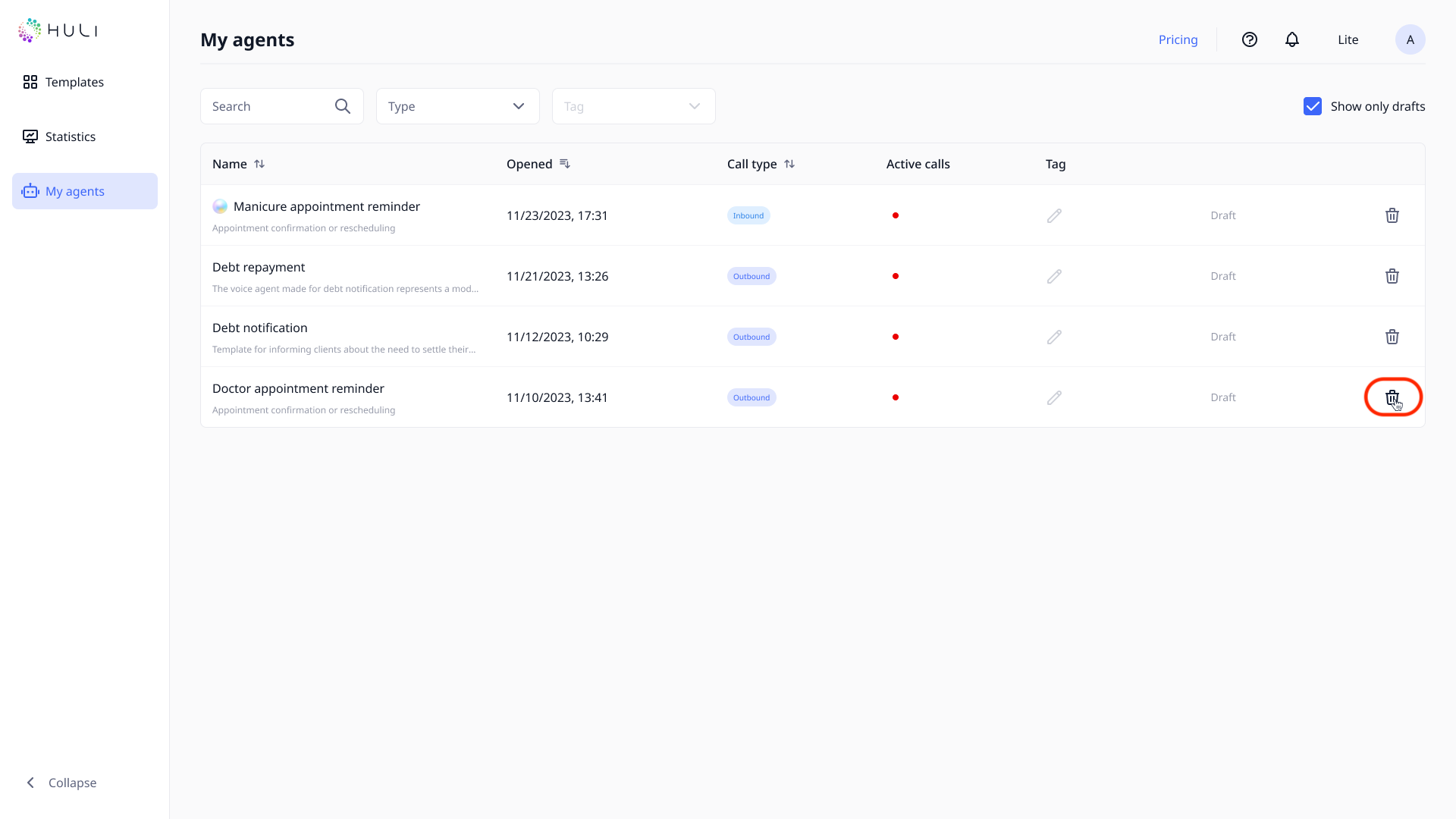Click Manicure appointment reminder colored avatar
This screenshot has width=1456, height=819.
pyautogui.click(x=220, y=206)
